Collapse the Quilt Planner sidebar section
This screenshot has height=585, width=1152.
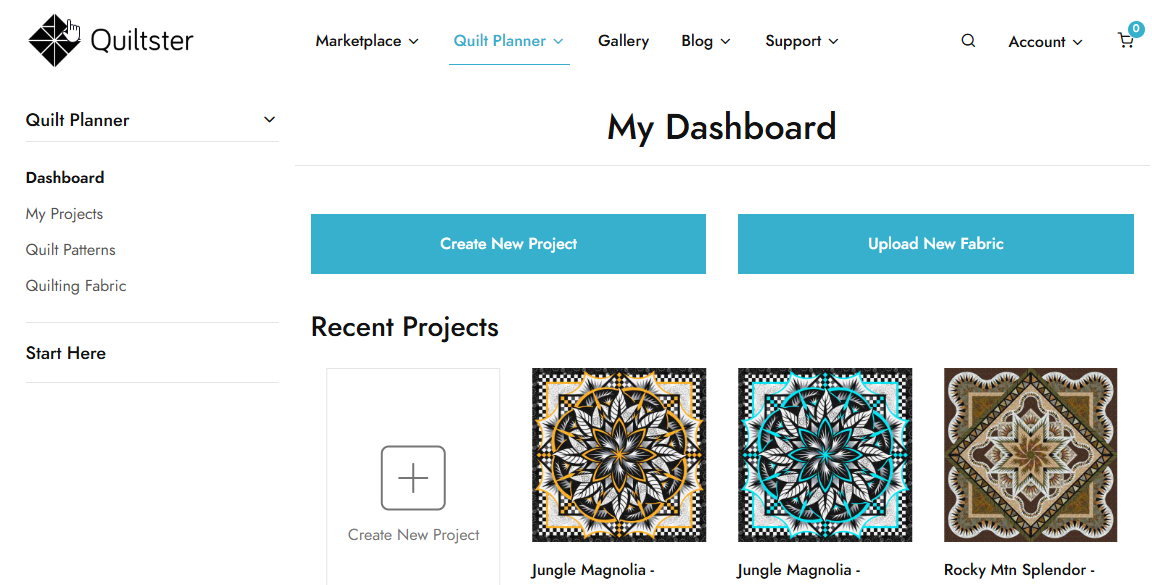269,120
